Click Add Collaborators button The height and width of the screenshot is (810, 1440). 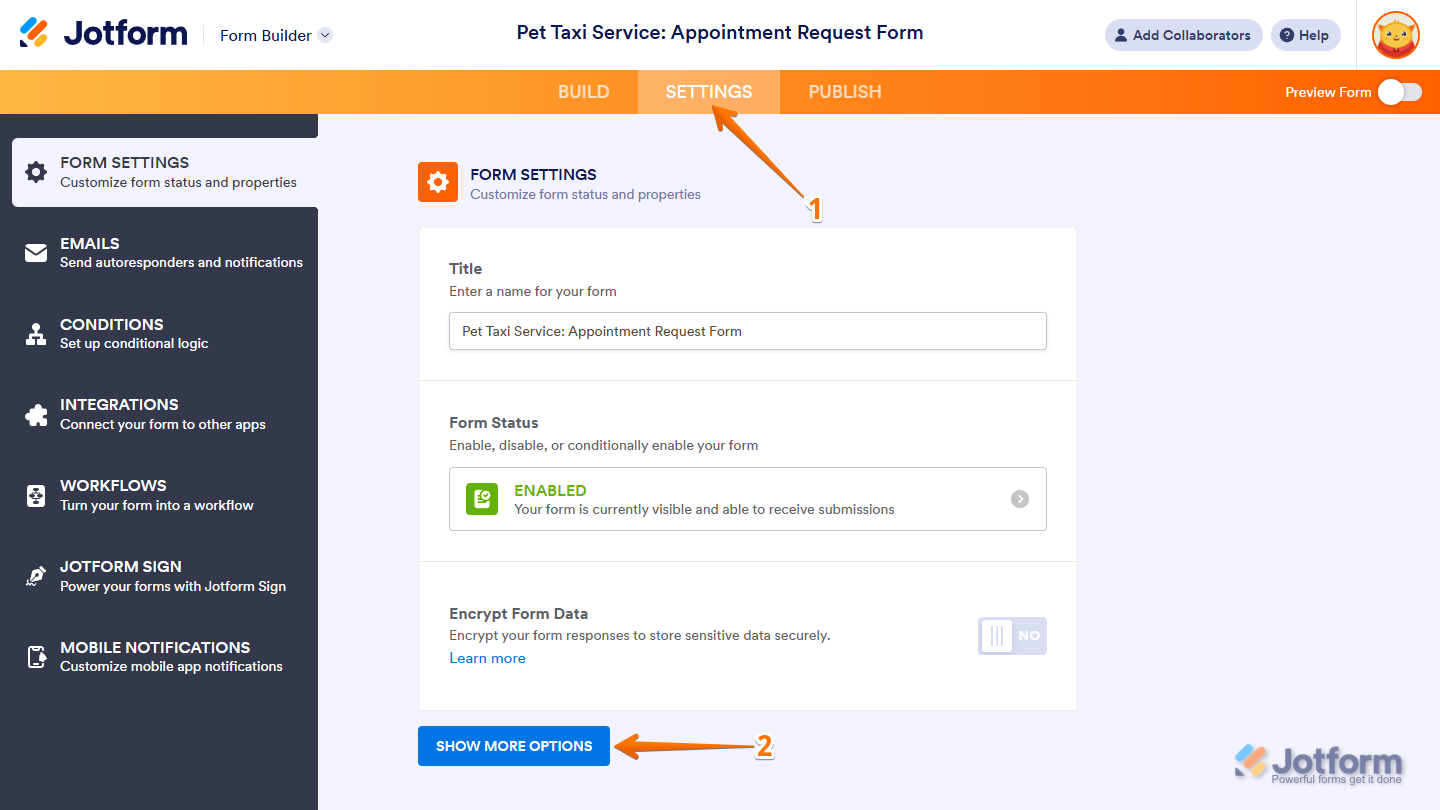coord(1183,35)
